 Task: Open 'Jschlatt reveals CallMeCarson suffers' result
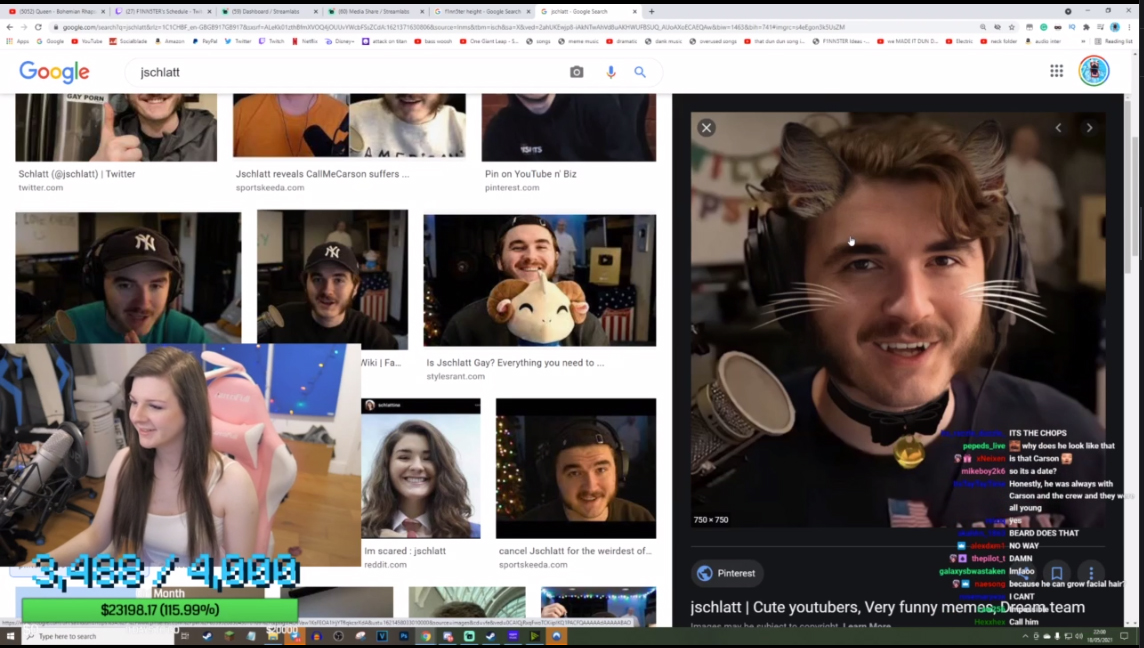[322, 174]
